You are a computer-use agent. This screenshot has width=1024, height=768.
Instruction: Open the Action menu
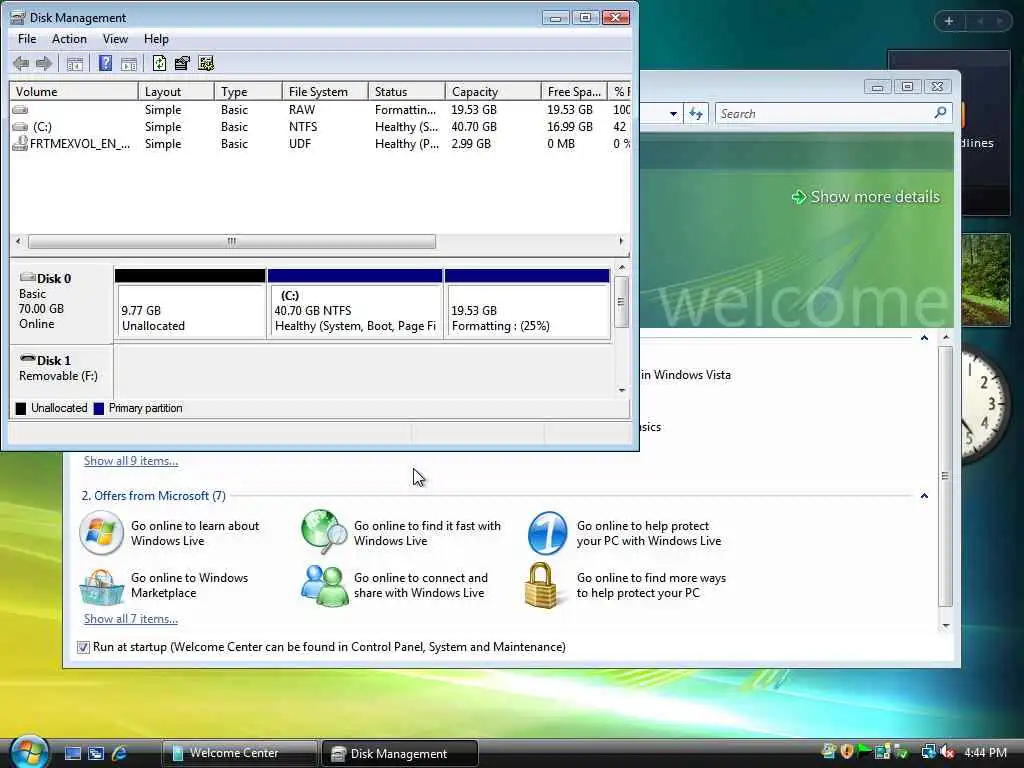point(69,39)
